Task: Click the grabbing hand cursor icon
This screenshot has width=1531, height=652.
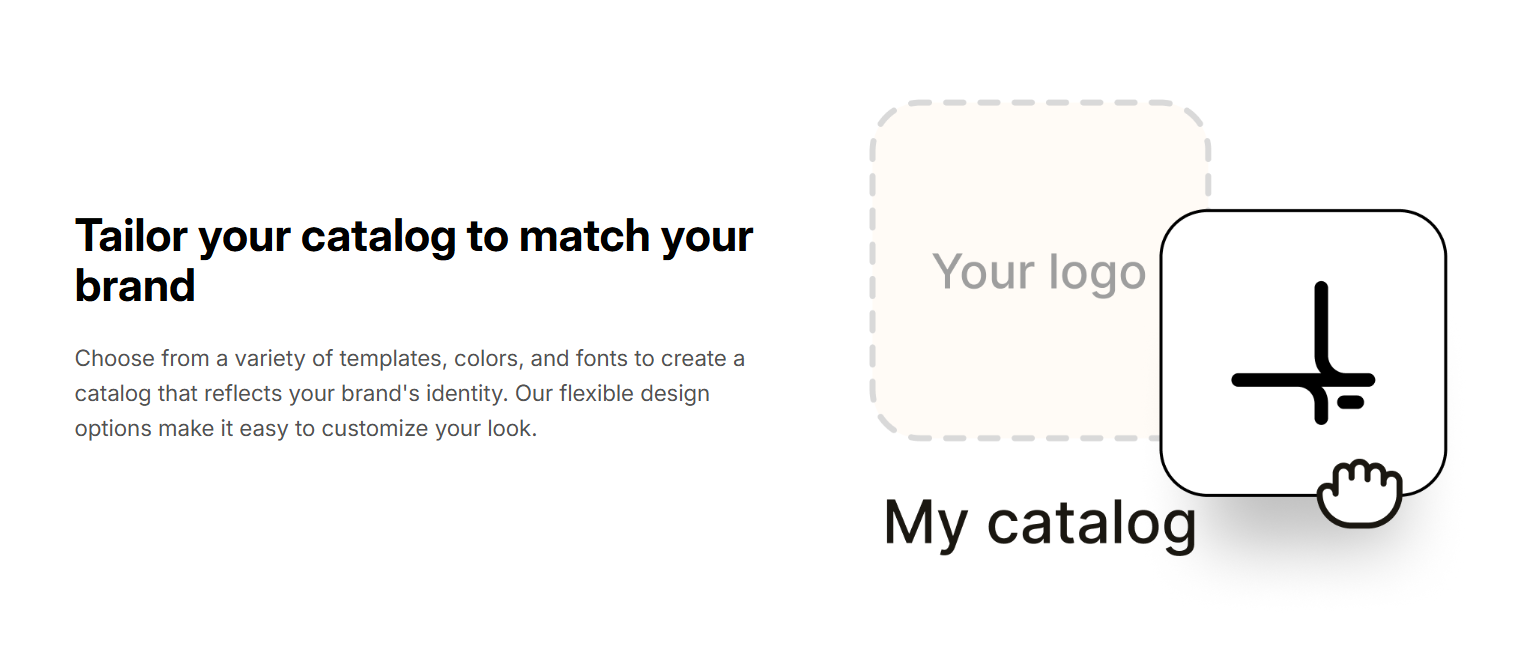Action: (1360, 492)
